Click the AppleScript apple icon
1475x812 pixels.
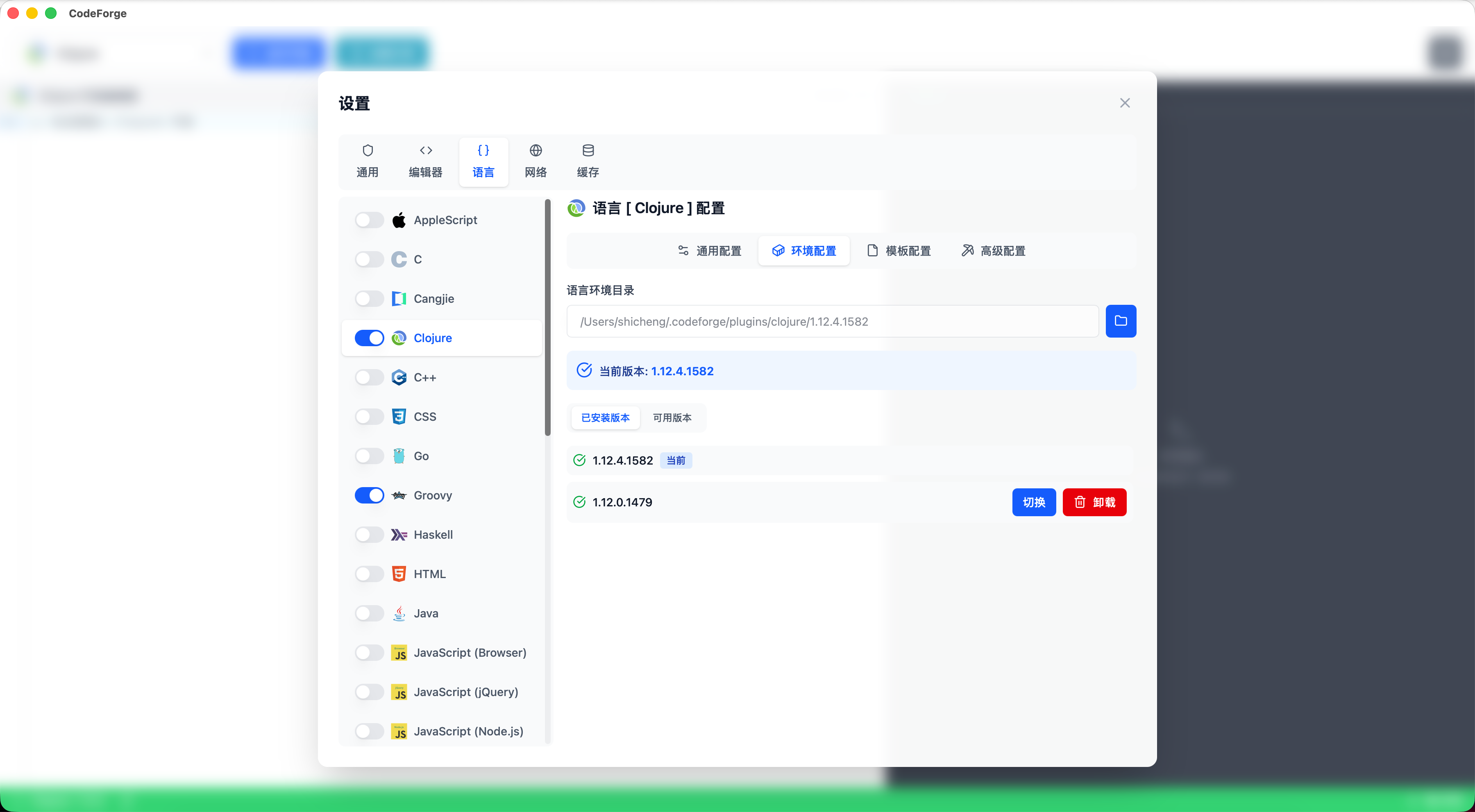[399, 220]
